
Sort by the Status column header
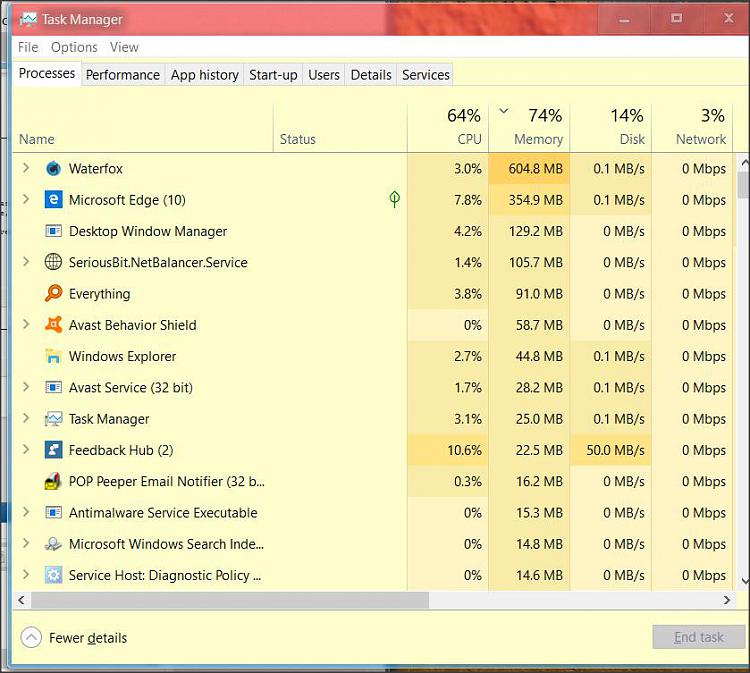coord(340,129)
